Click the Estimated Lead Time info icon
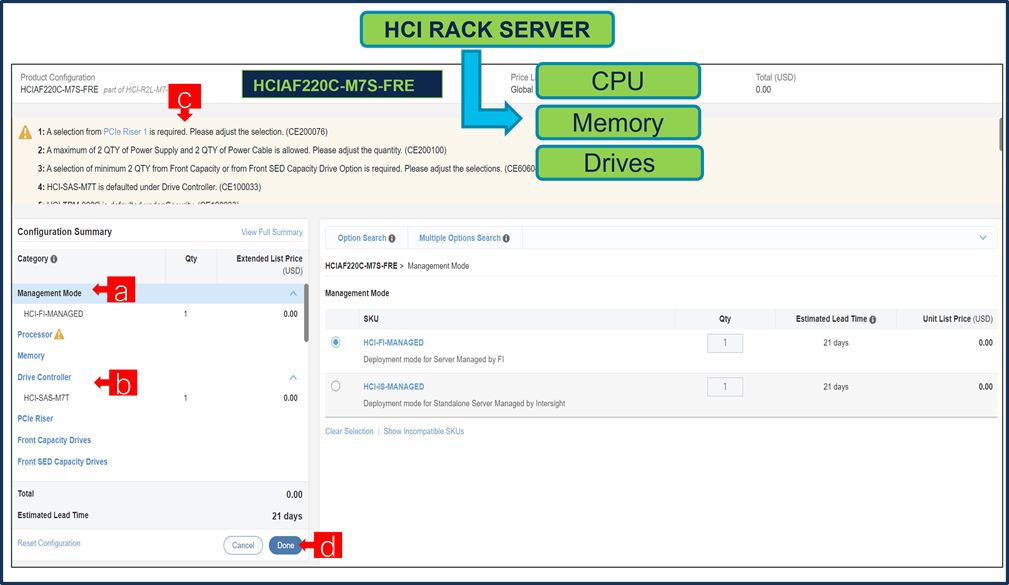Image resolution: width=1009 pixels, height=585 pixels. coord(873,320)
